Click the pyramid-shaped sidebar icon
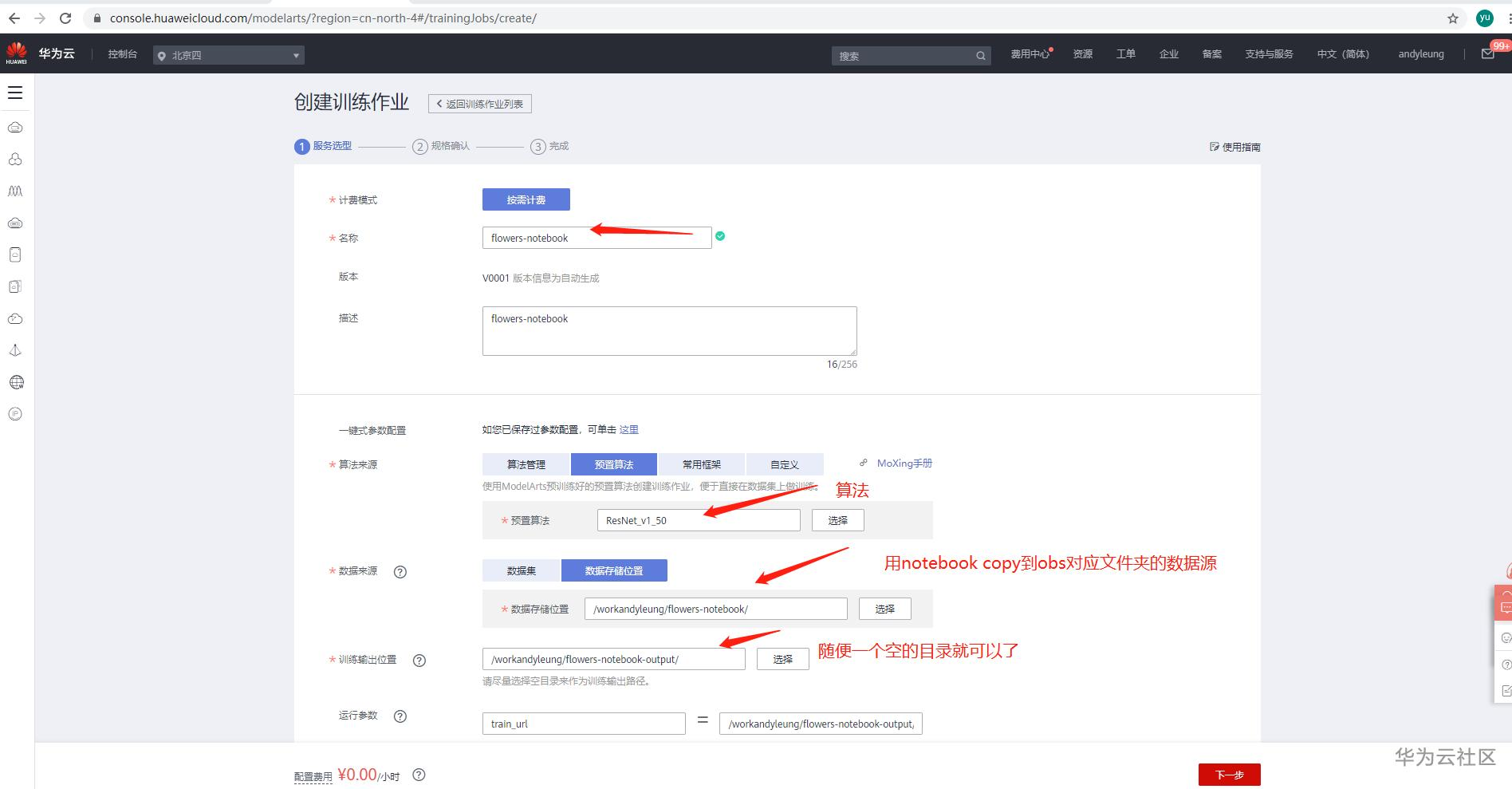The image size is (1512, 789). [x=15, y=350]
